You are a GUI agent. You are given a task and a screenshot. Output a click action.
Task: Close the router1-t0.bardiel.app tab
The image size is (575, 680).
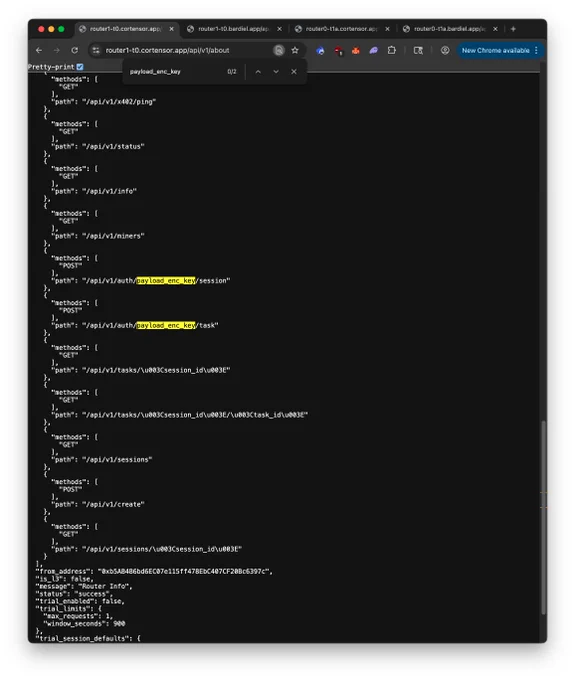(x=280, y=29)
